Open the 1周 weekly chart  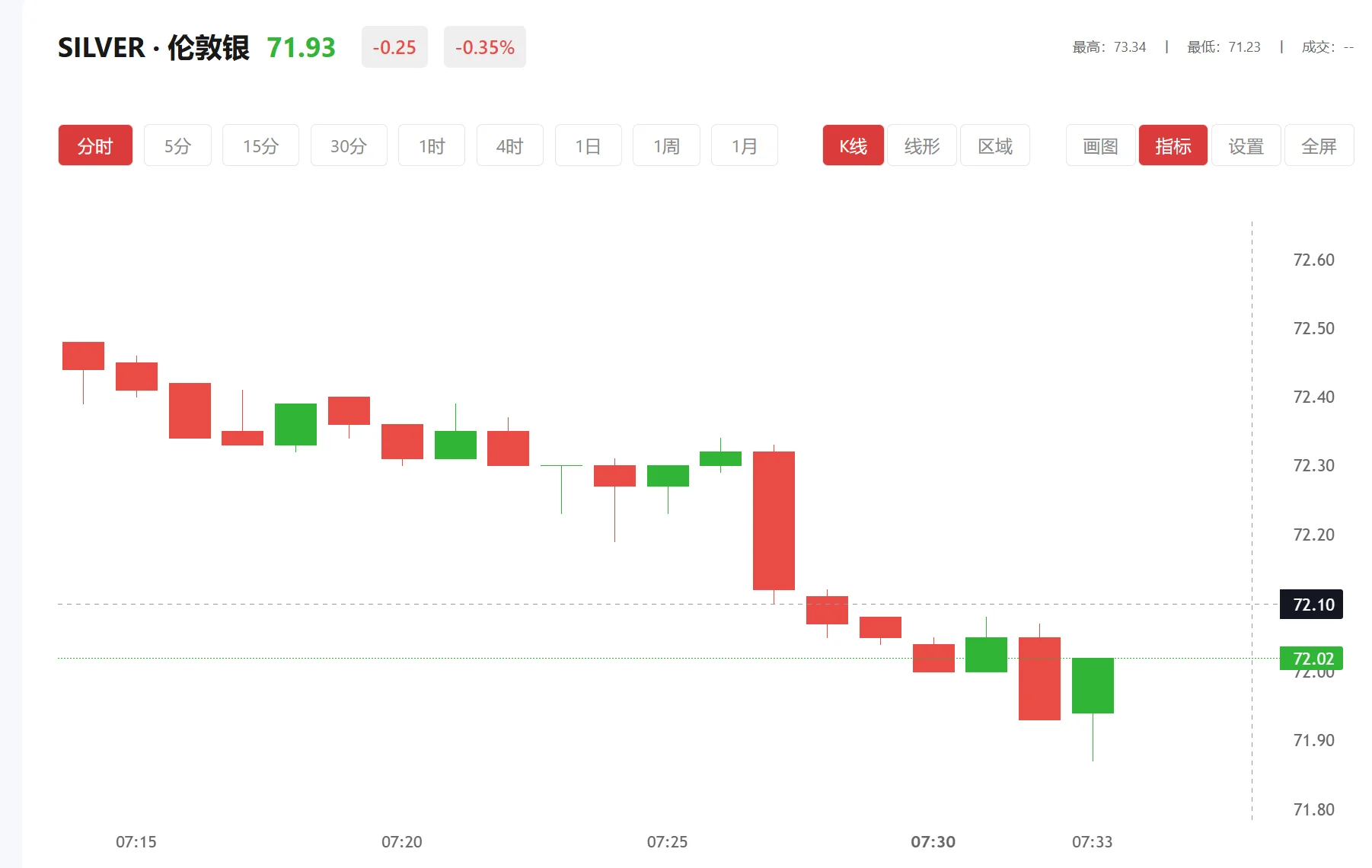666,145
